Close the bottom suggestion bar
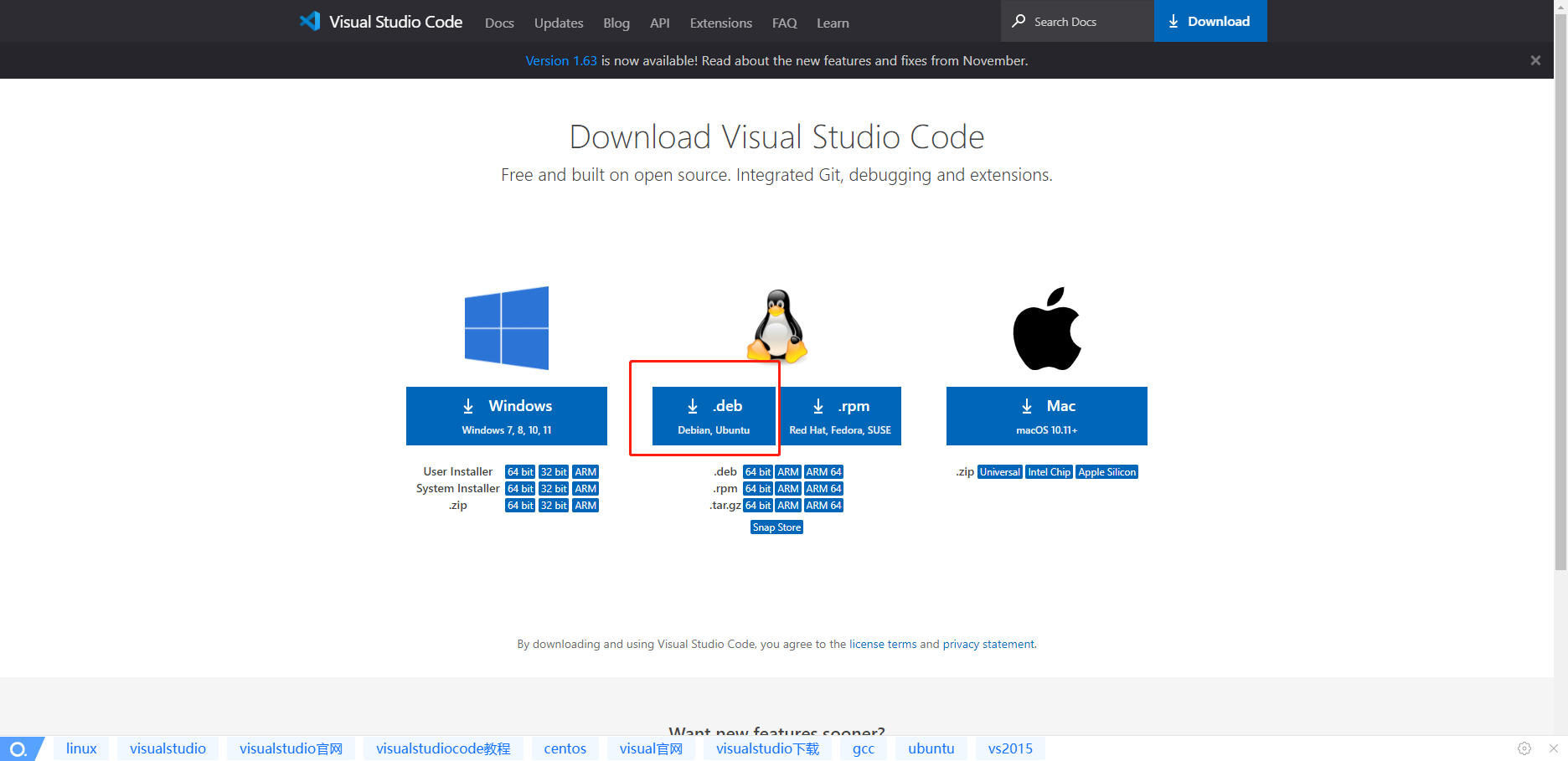Image resolution: width=1568 pixels, height=761 pixels. point(1553,748)
